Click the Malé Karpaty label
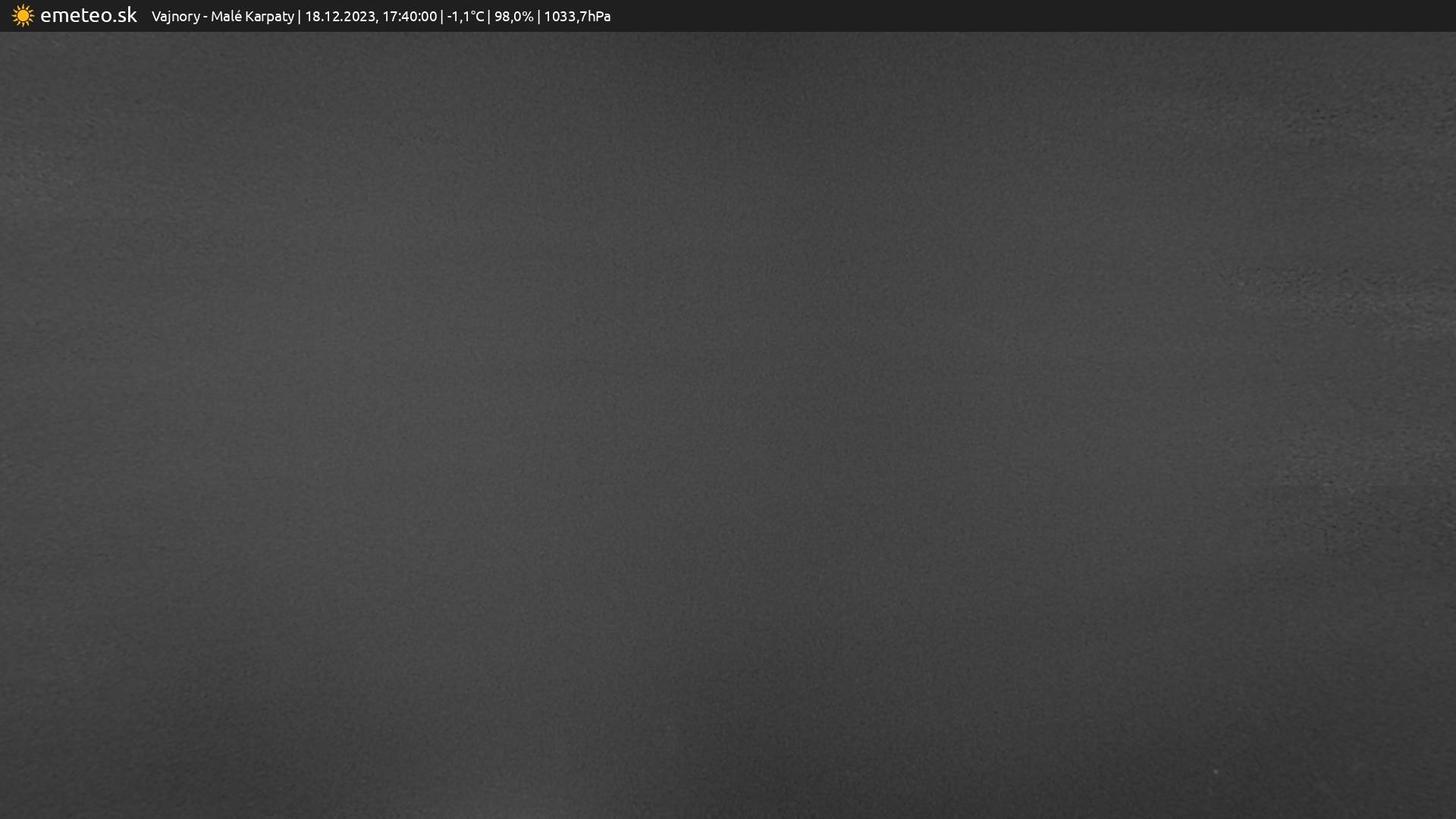 252,16
